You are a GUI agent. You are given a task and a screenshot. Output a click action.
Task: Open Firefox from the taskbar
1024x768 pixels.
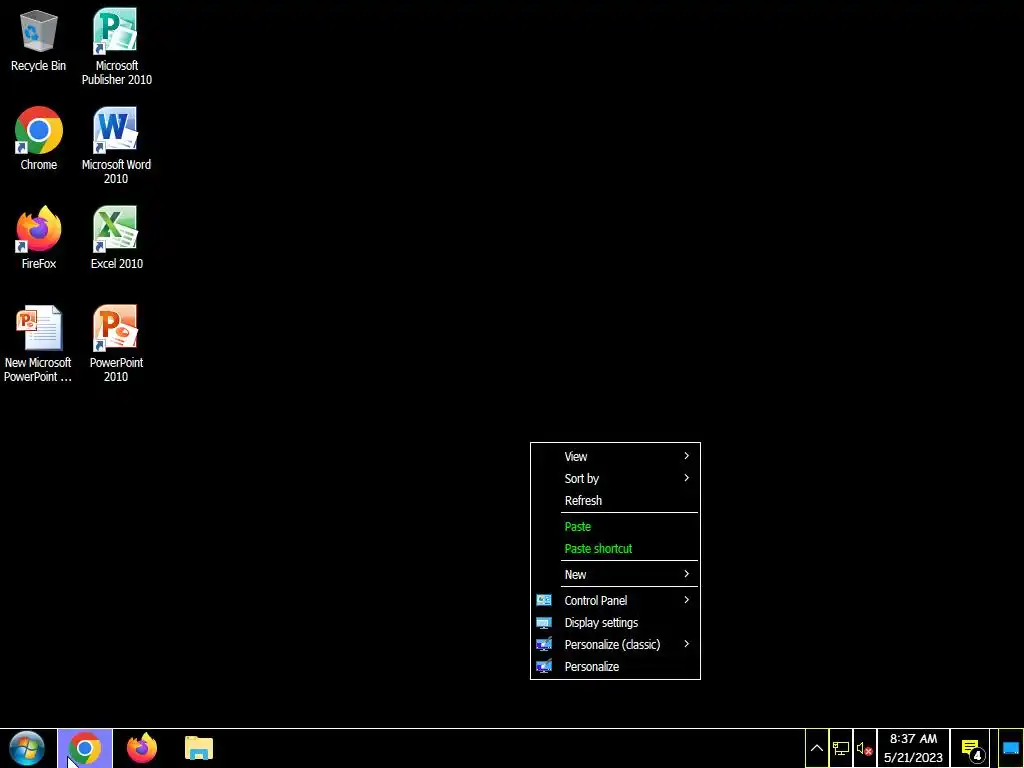142,748
